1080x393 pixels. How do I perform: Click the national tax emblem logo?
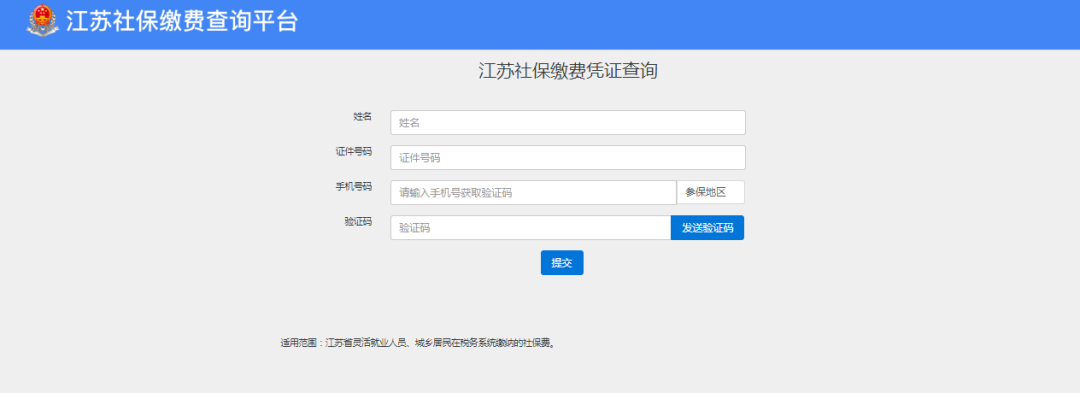coord(43,21)
